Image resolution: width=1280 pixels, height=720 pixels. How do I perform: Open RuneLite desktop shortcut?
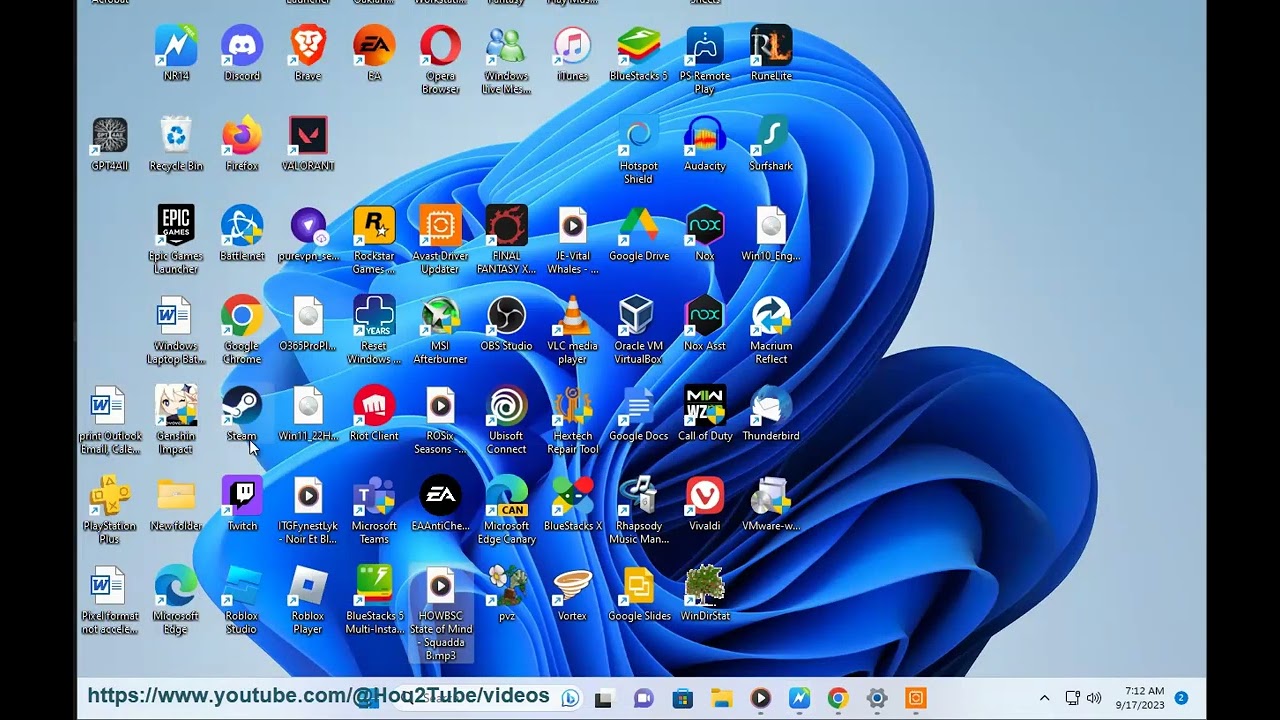(x=771, y=54)
